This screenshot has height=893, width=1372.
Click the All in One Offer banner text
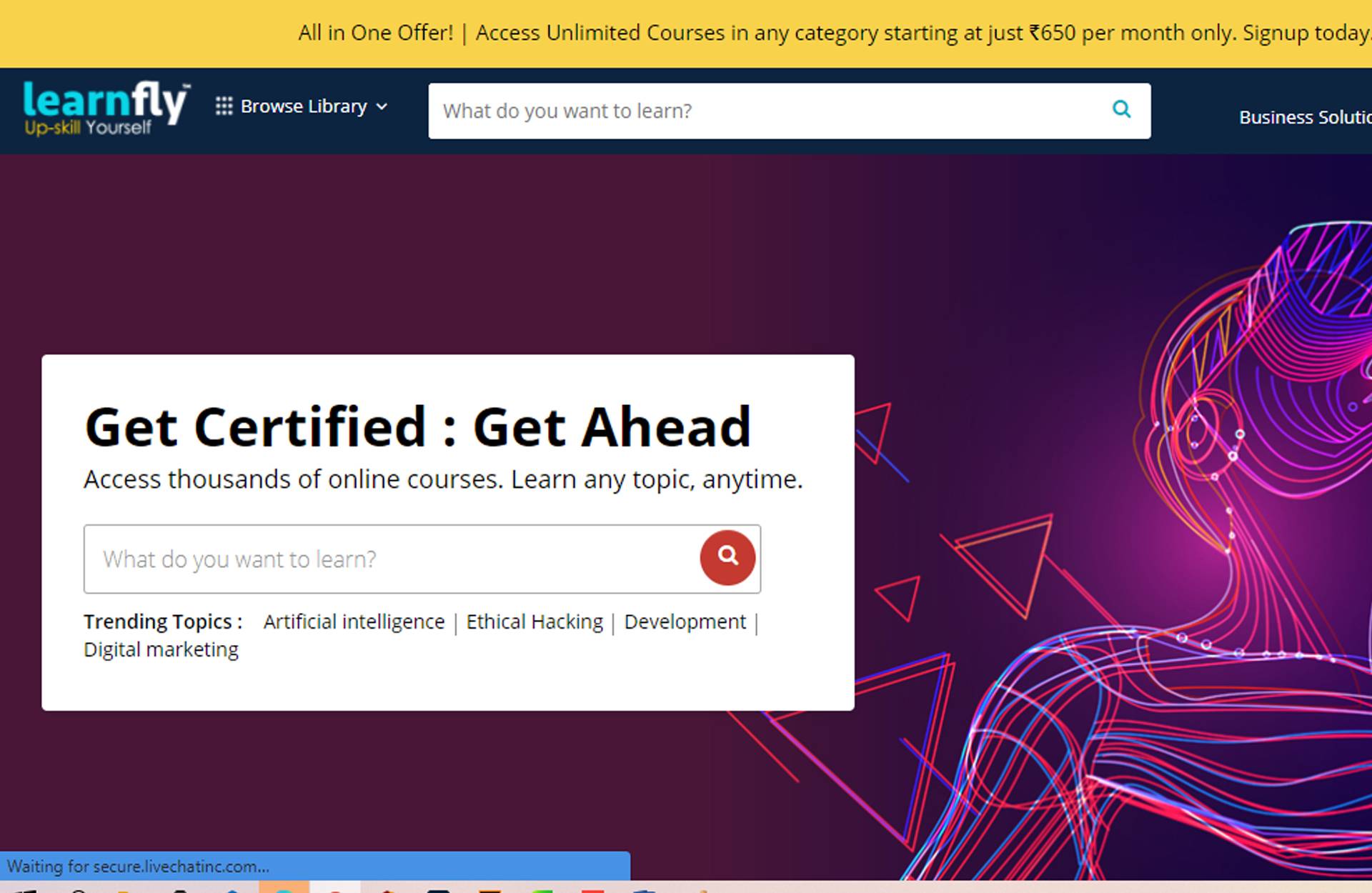click(x=375, y=33)
